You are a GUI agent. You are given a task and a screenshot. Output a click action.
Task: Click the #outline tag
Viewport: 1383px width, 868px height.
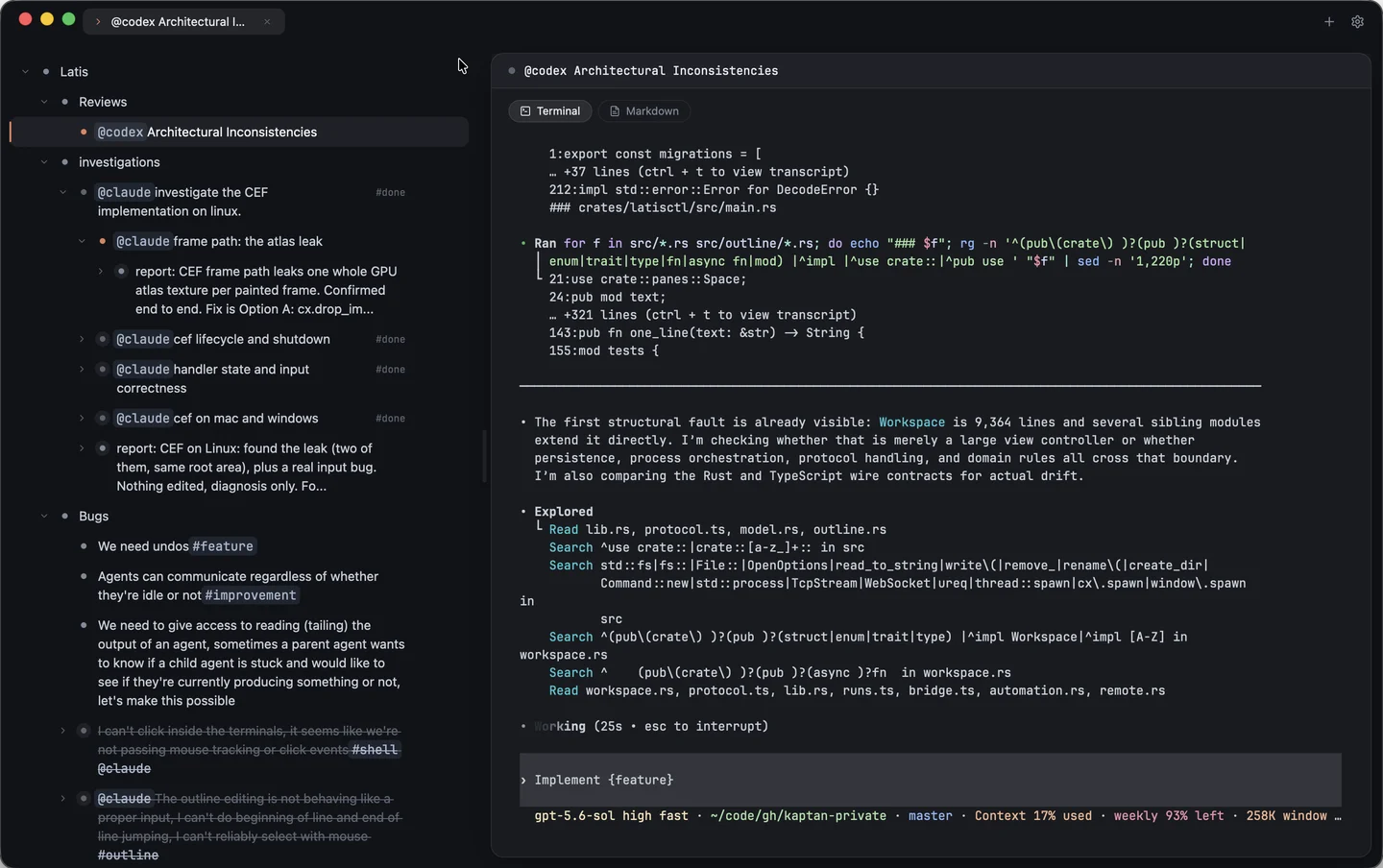point(128,856)
